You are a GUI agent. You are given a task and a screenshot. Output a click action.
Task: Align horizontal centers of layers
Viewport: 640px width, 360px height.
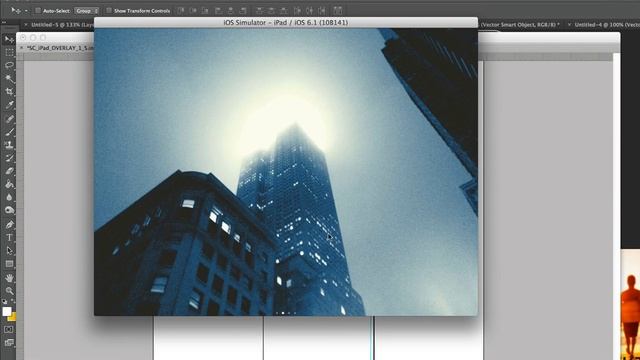[x=231, y=11]
